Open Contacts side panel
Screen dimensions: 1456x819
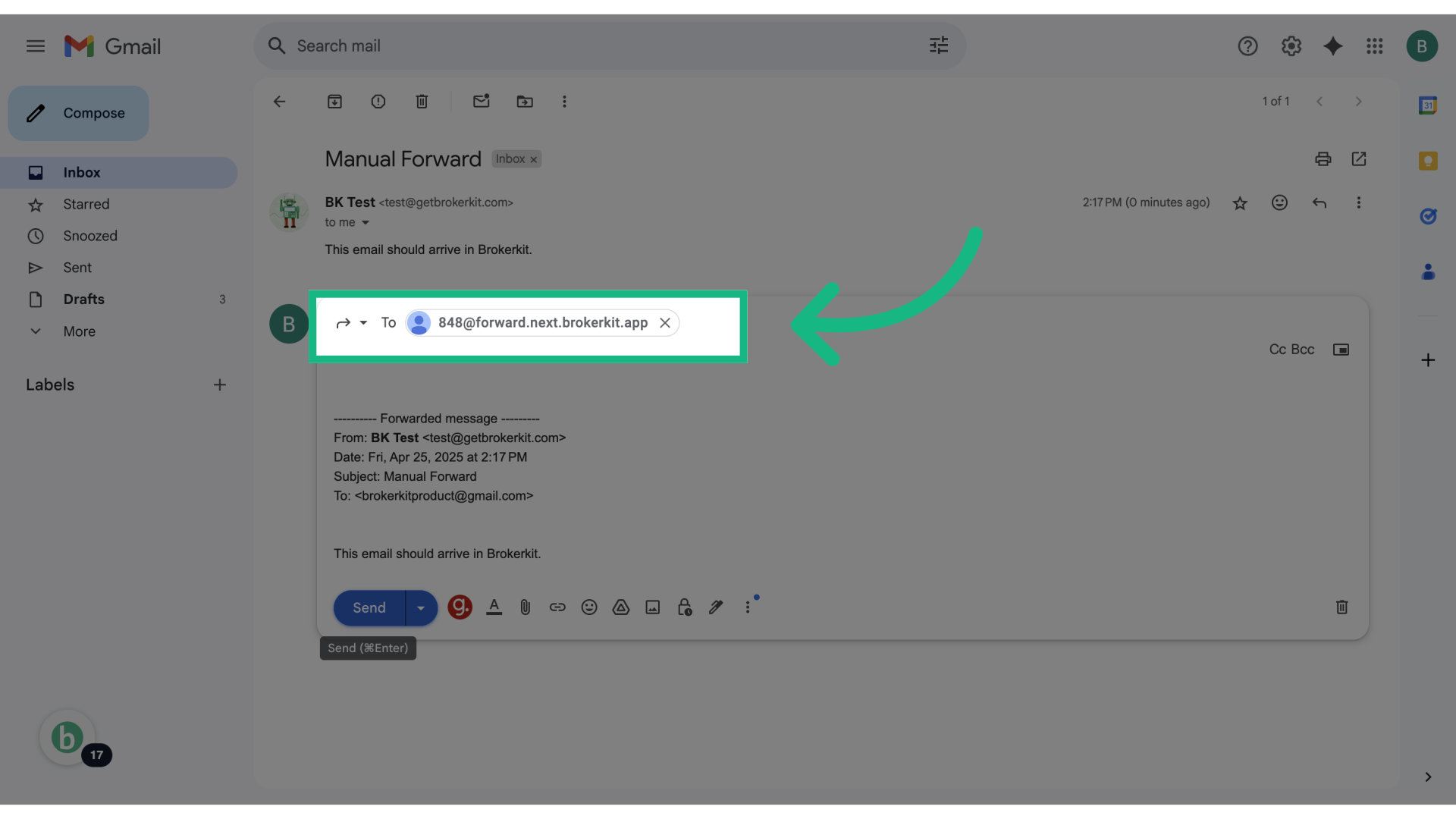(x=1428, y=271)
